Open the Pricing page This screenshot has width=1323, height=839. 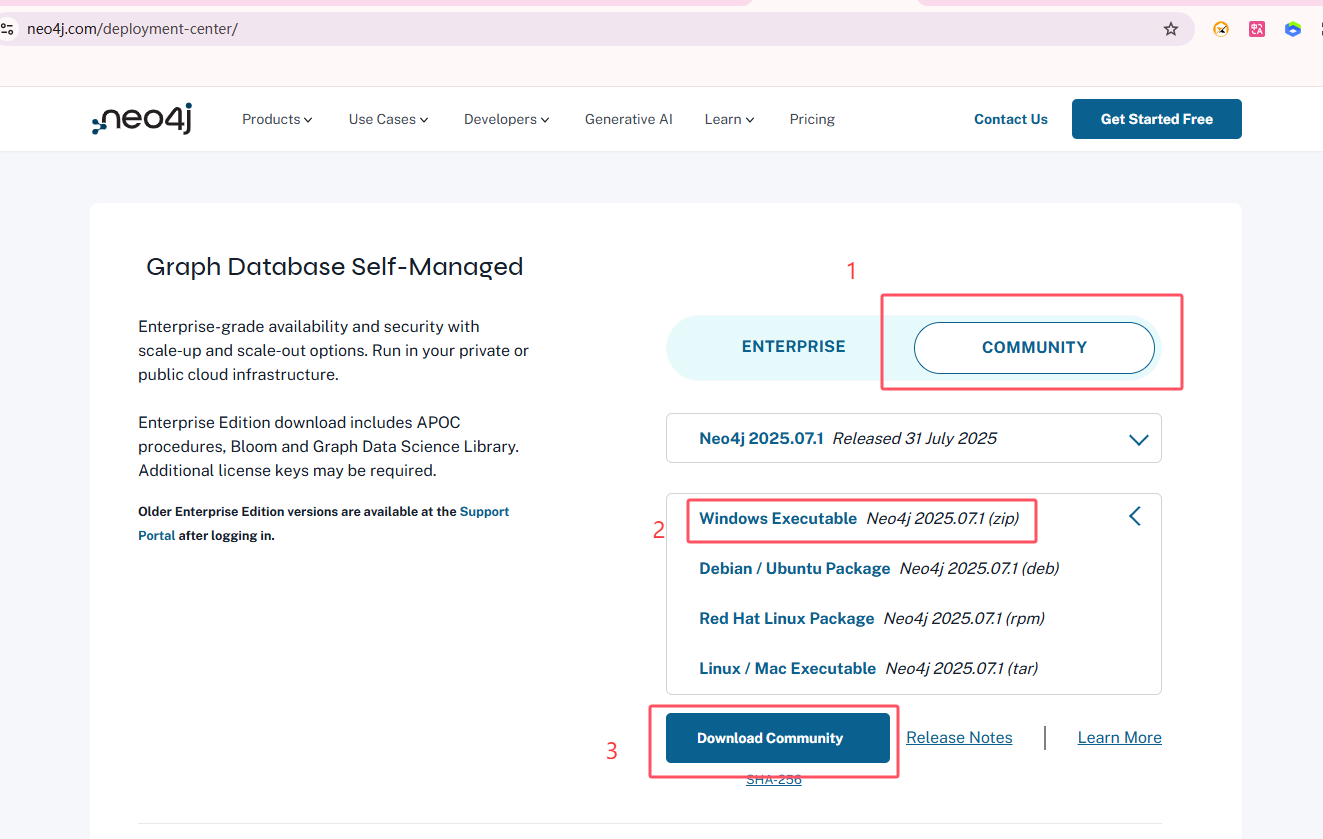pos(812,119)
